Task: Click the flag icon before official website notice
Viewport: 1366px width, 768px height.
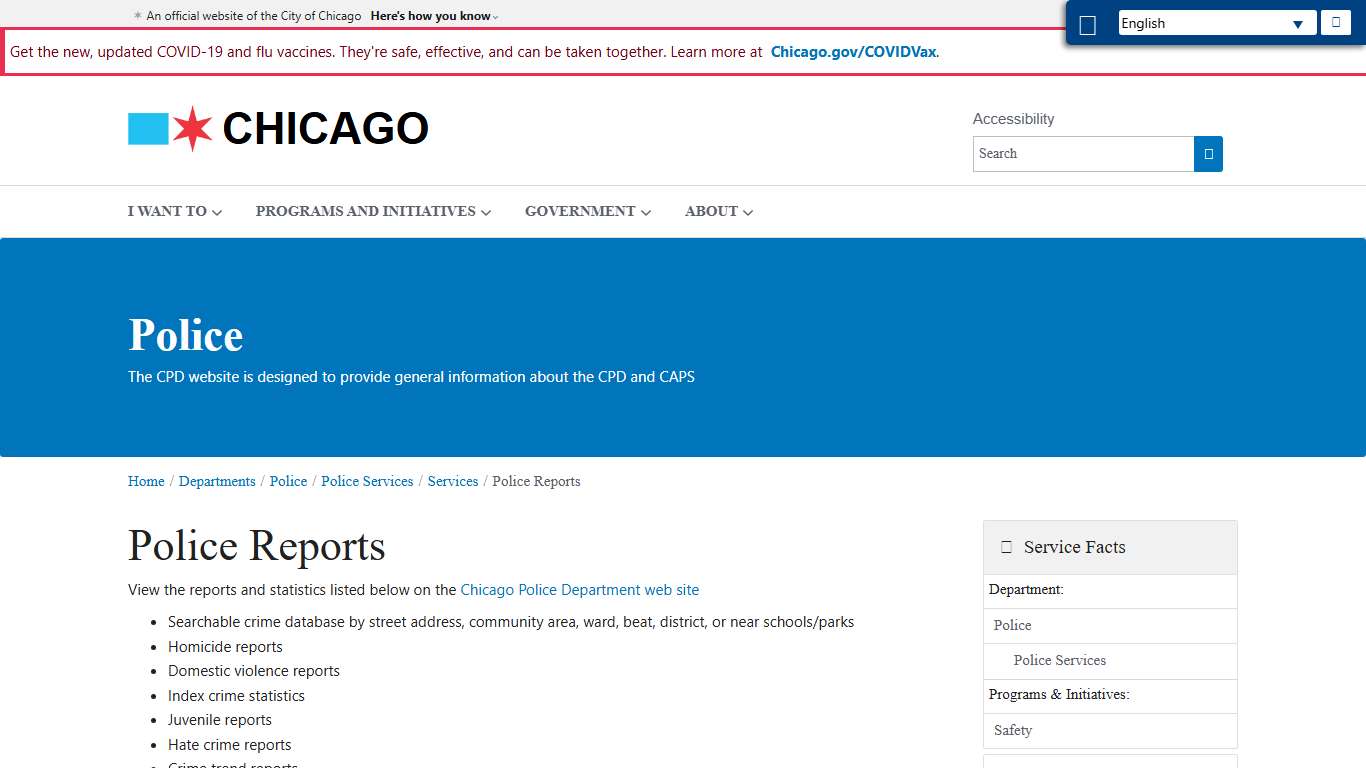Action: tap(136, 15)
